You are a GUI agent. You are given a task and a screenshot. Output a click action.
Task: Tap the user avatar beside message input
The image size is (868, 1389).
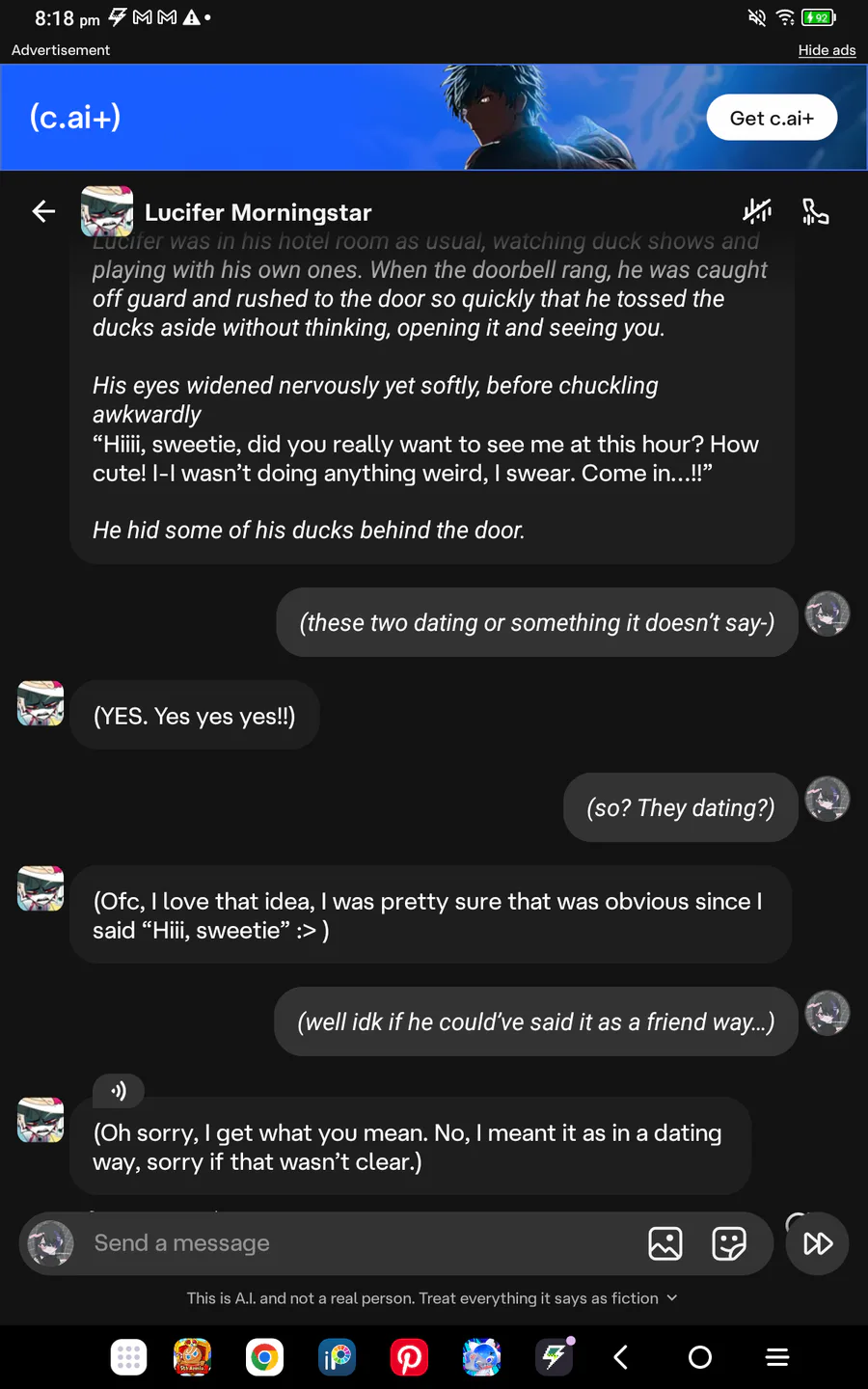coord(50,1243)
